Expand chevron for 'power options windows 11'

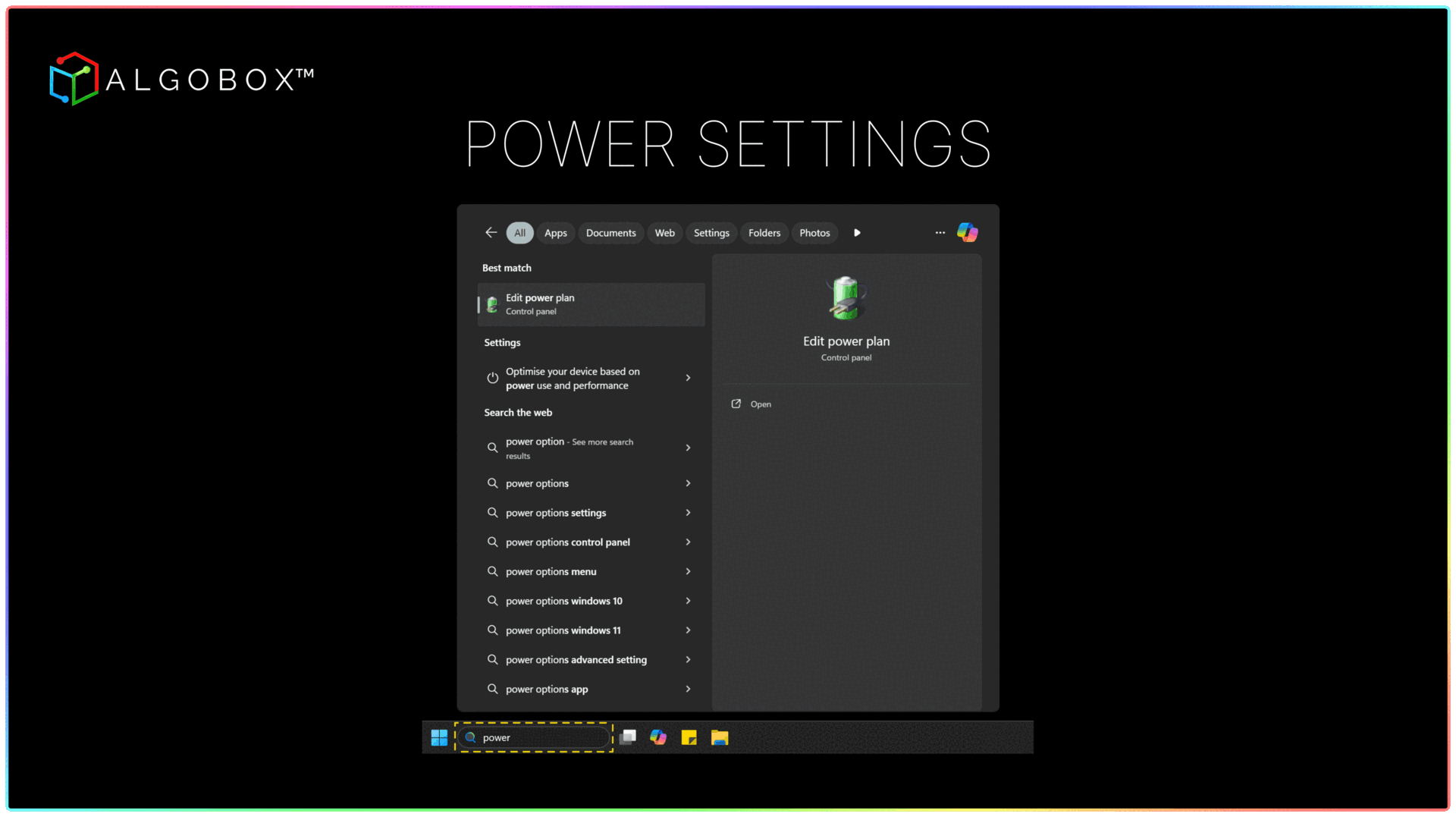(688, 630)
